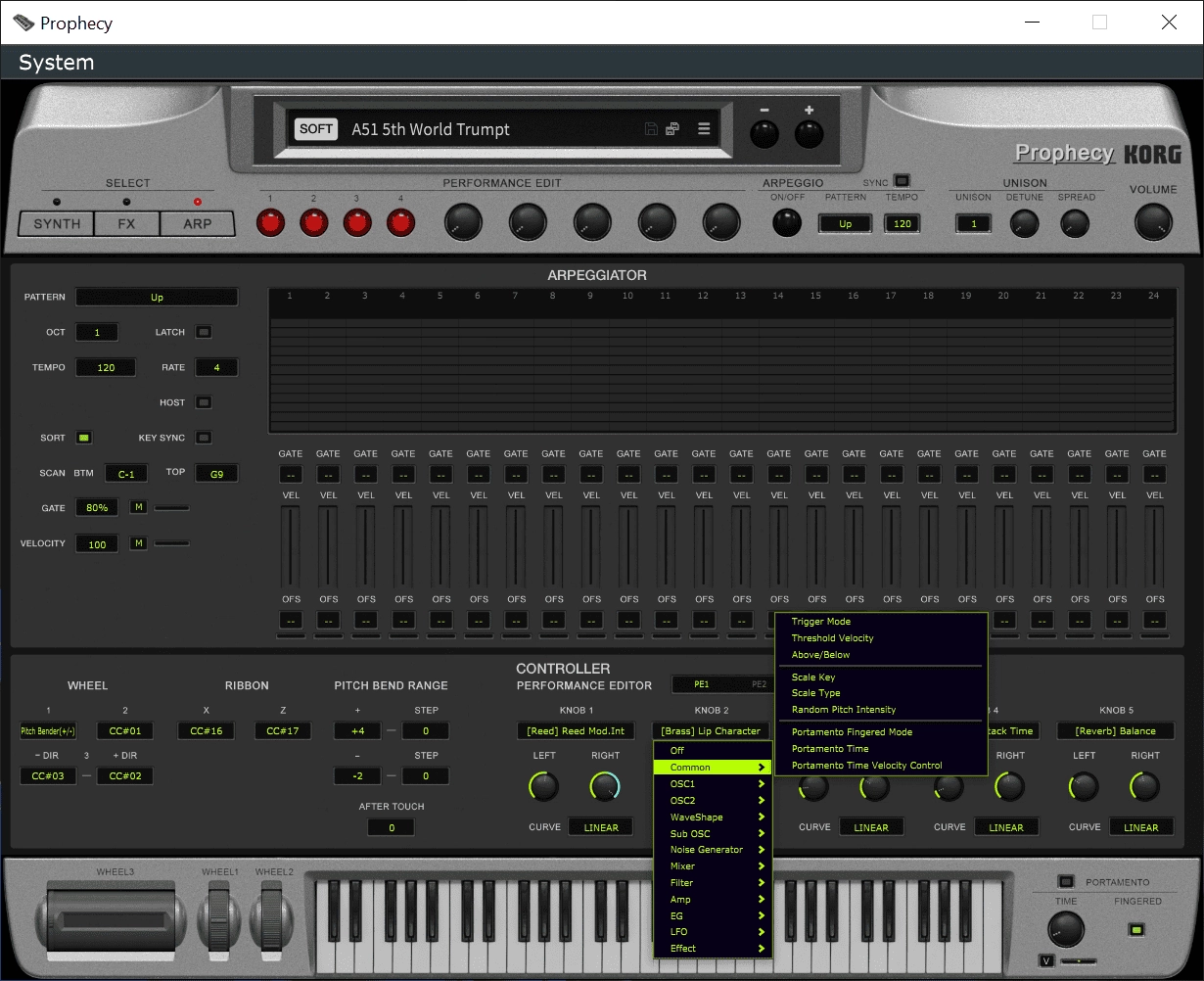Open Knob 2 Lip Character assignment dropdown
Screen dimensions: 1204x981
tap(711, 730)
